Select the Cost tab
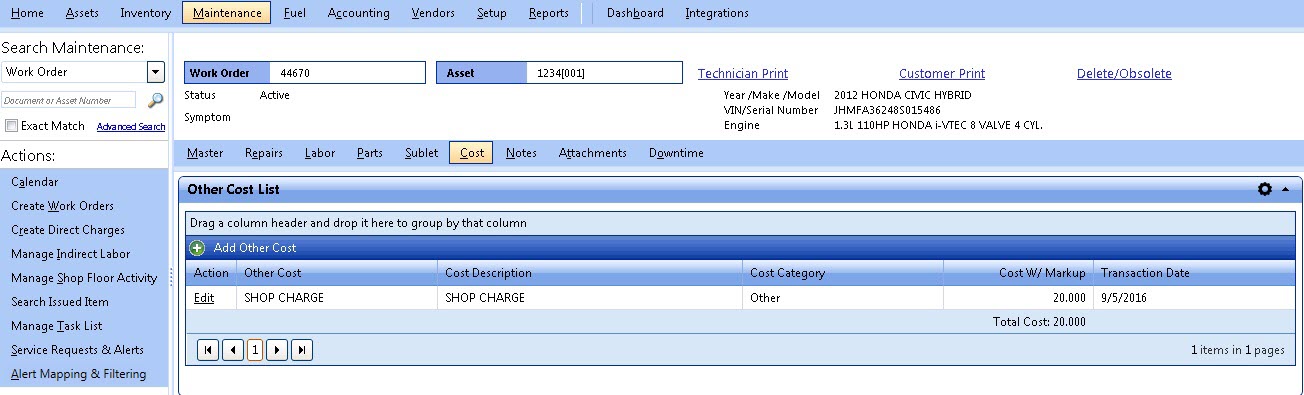 (472, 153)
